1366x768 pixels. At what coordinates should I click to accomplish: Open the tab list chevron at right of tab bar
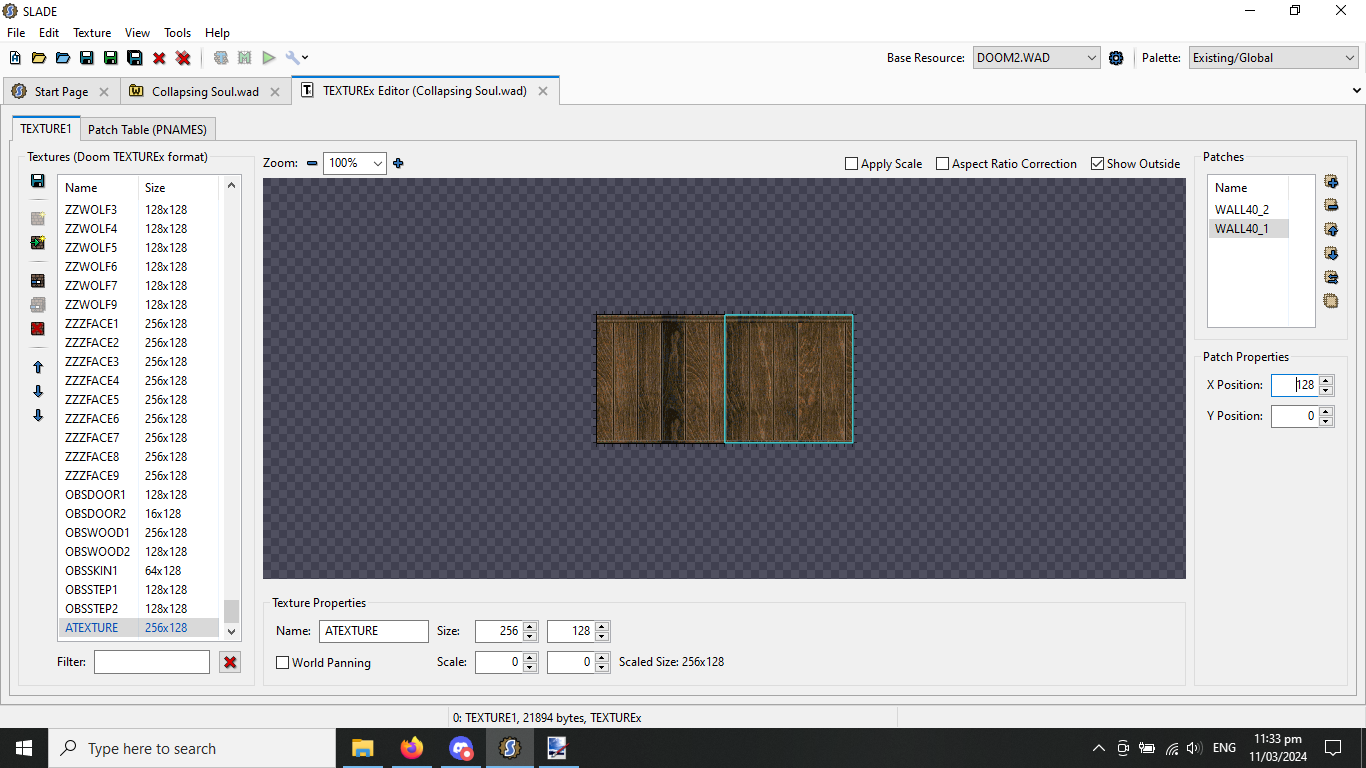point(1357,91)
